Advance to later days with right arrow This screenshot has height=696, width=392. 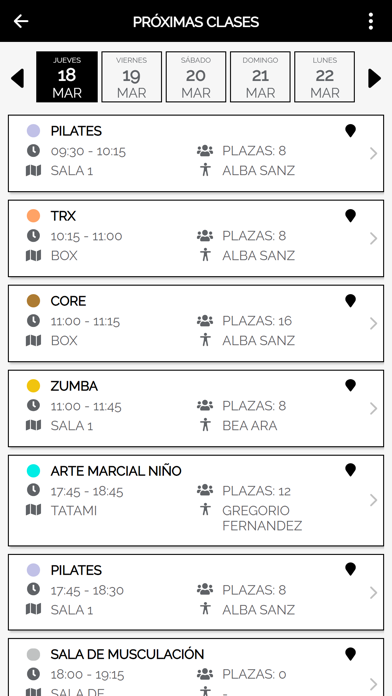375,79
